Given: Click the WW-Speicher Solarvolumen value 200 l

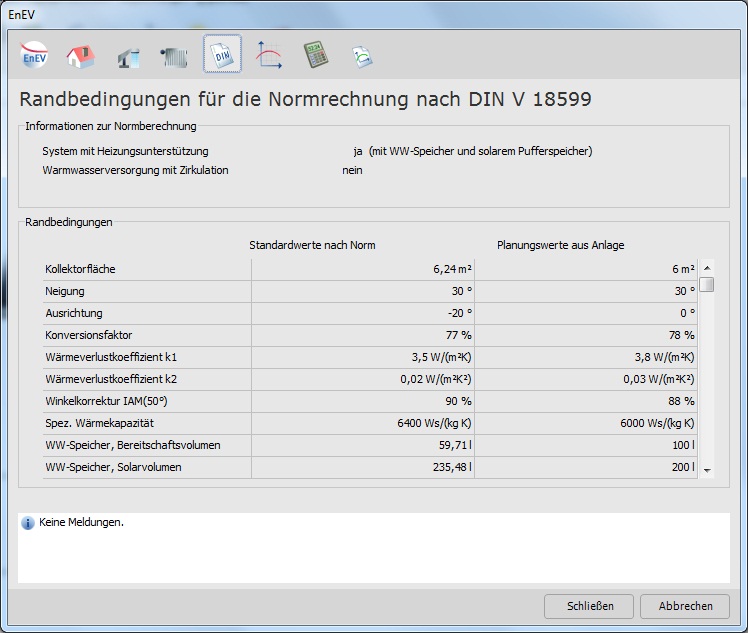Looking at the screenshot, I should click(x=682, y=467).
